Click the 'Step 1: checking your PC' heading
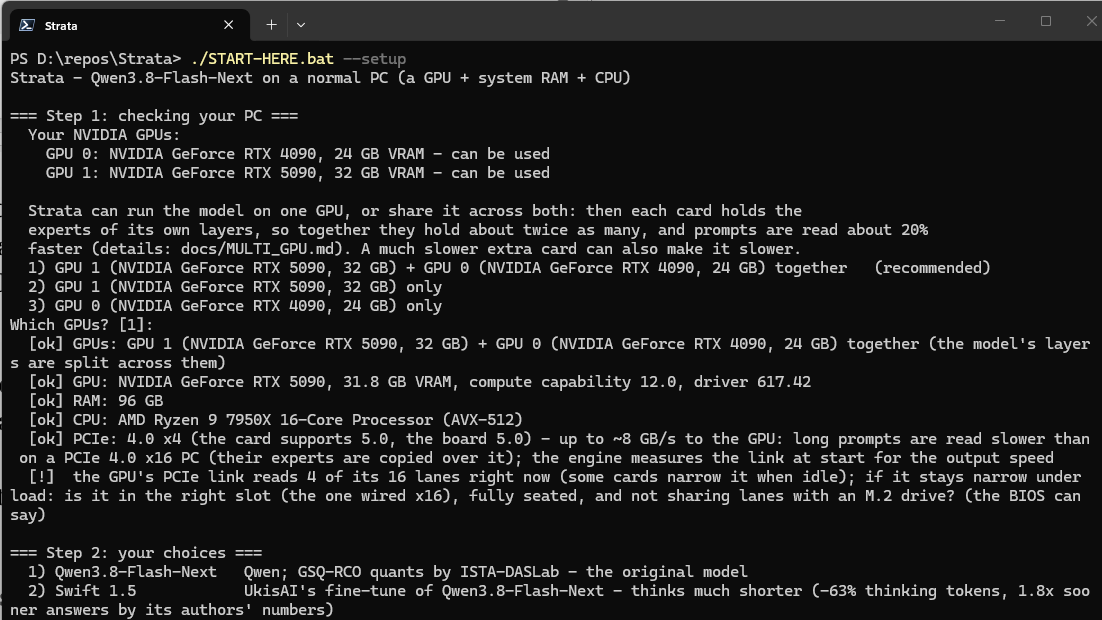 (154, 116)
